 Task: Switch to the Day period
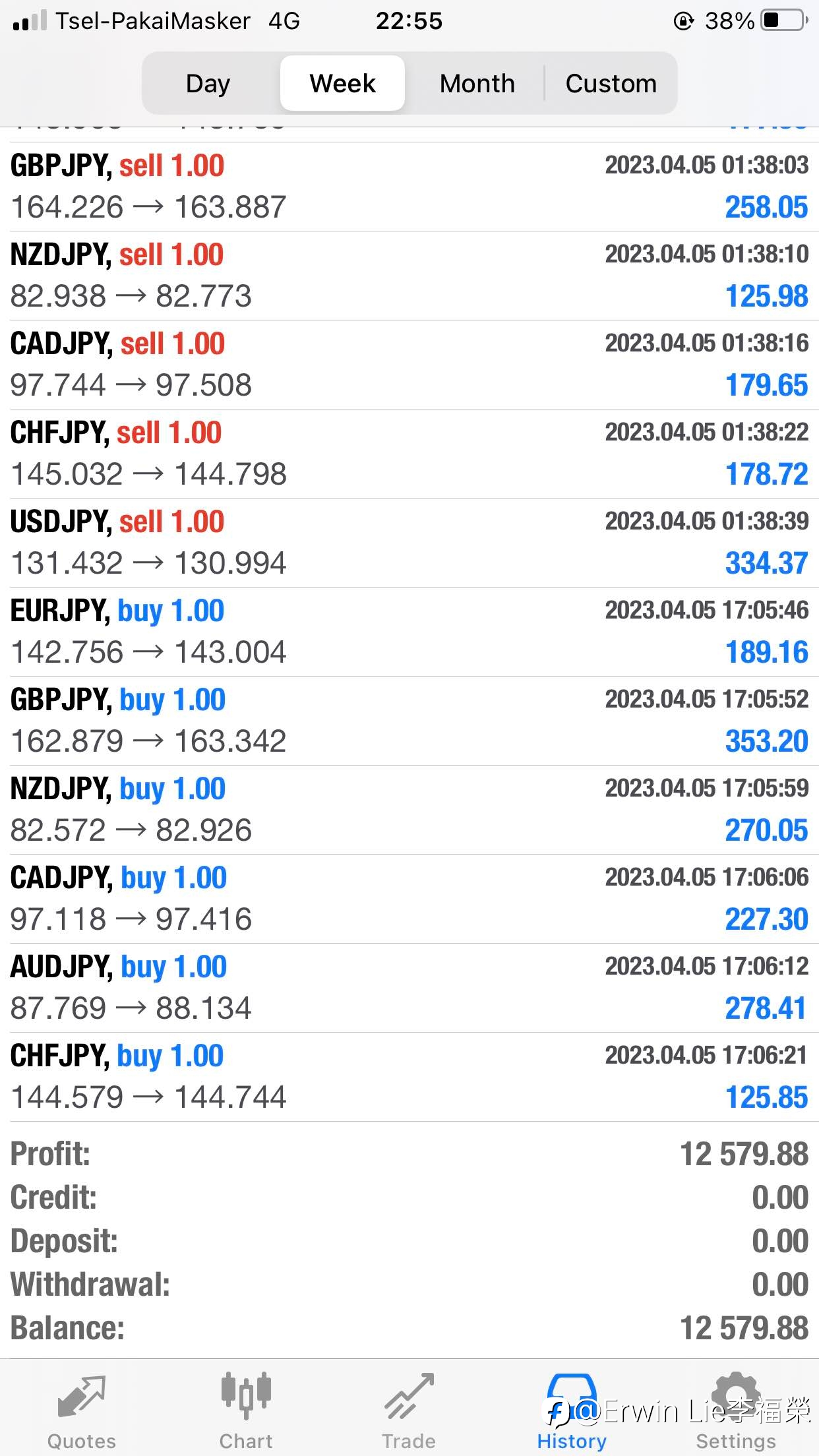pyautogui.click(x=208, y=83)
